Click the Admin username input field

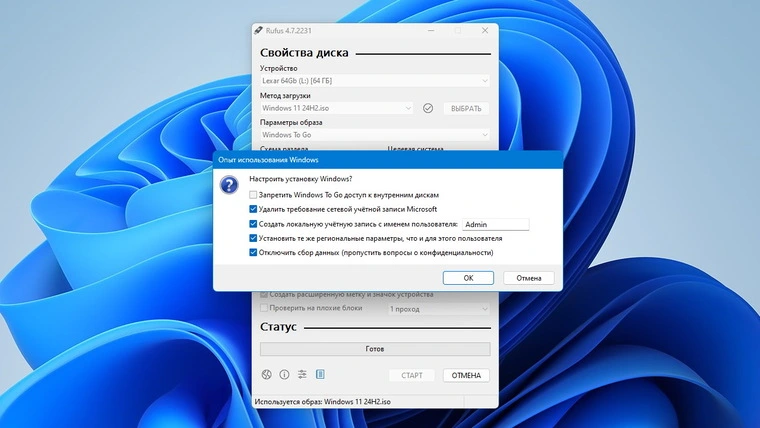(x=495, y=225)
